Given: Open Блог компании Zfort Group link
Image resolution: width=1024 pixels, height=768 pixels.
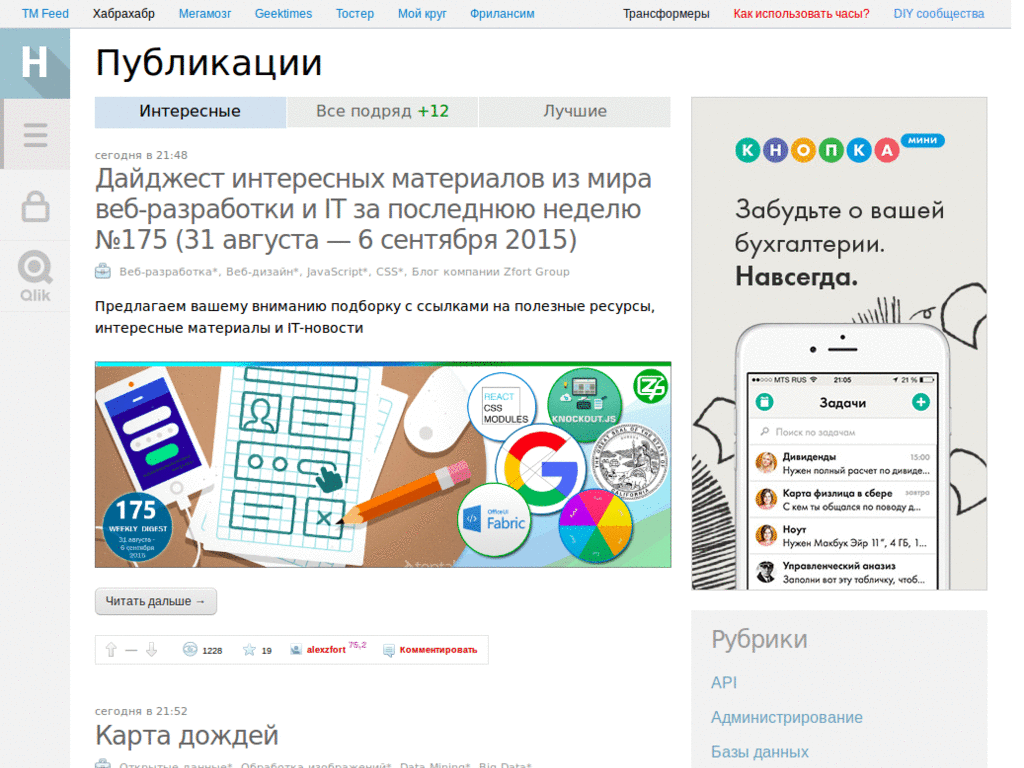Looking at the screenshot, I should (490, 272).
